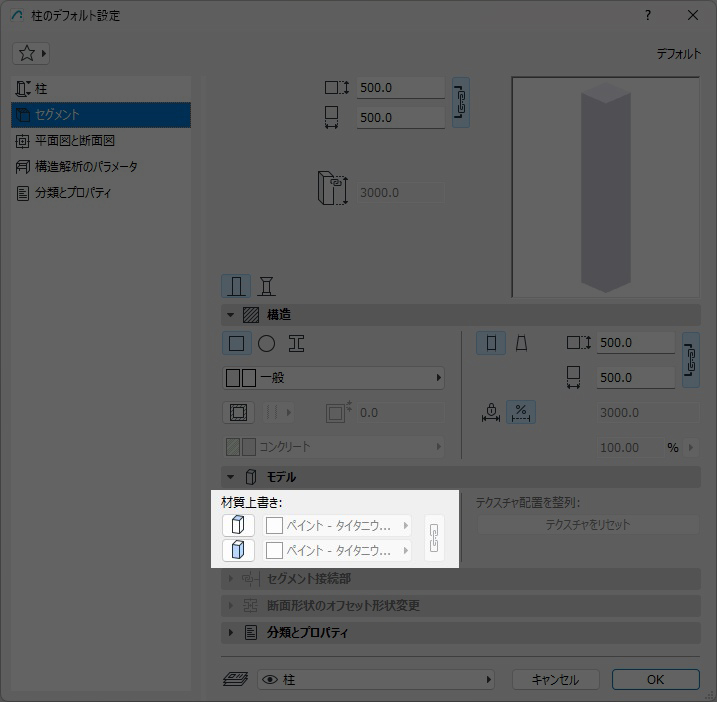Select the complex profile I-beam icon
The image size is (717, 702).
point(296,344)
